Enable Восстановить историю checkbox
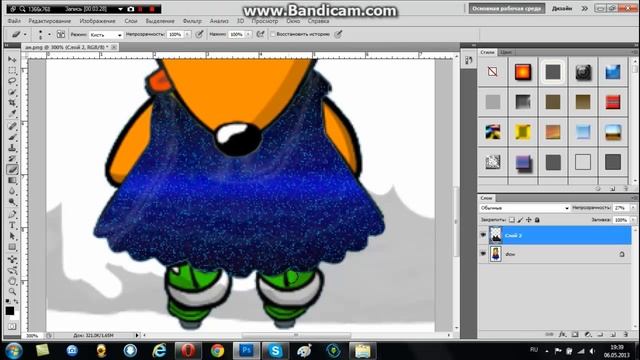Image resolution: width=640 pixels, height=360 pixels. [273, 34]
